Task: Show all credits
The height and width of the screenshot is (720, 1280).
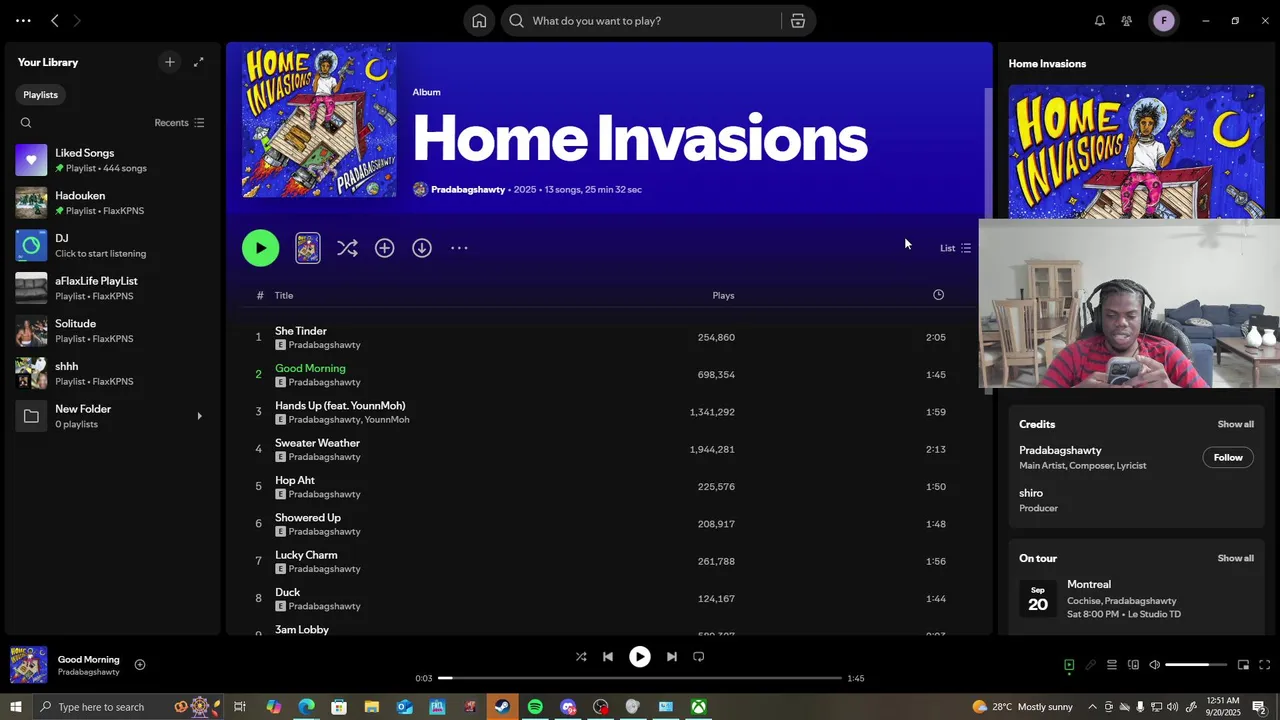Action: click(x=1235, y=424)
